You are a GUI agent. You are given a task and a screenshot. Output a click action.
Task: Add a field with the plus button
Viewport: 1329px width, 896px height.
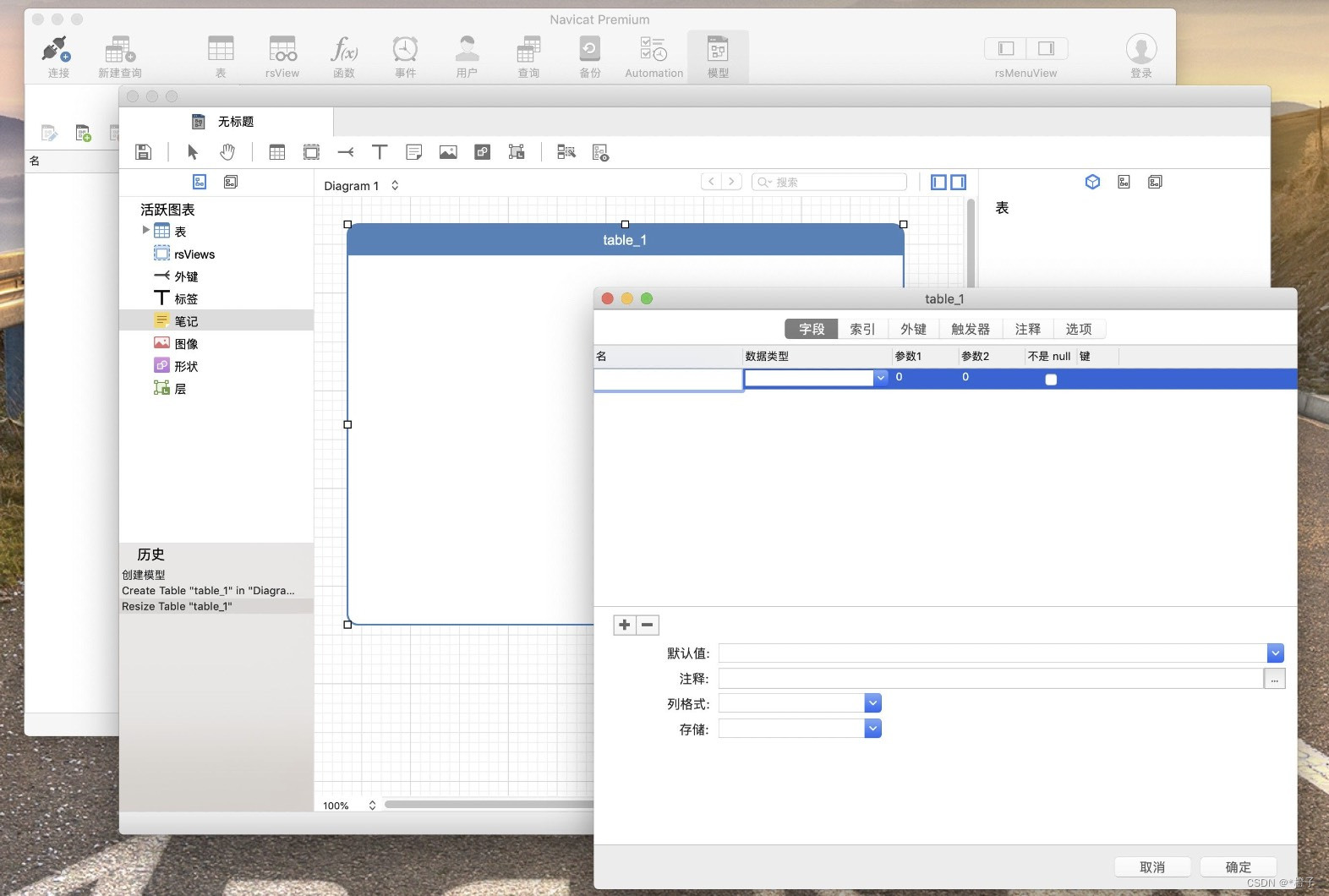(x=625, y=625)
